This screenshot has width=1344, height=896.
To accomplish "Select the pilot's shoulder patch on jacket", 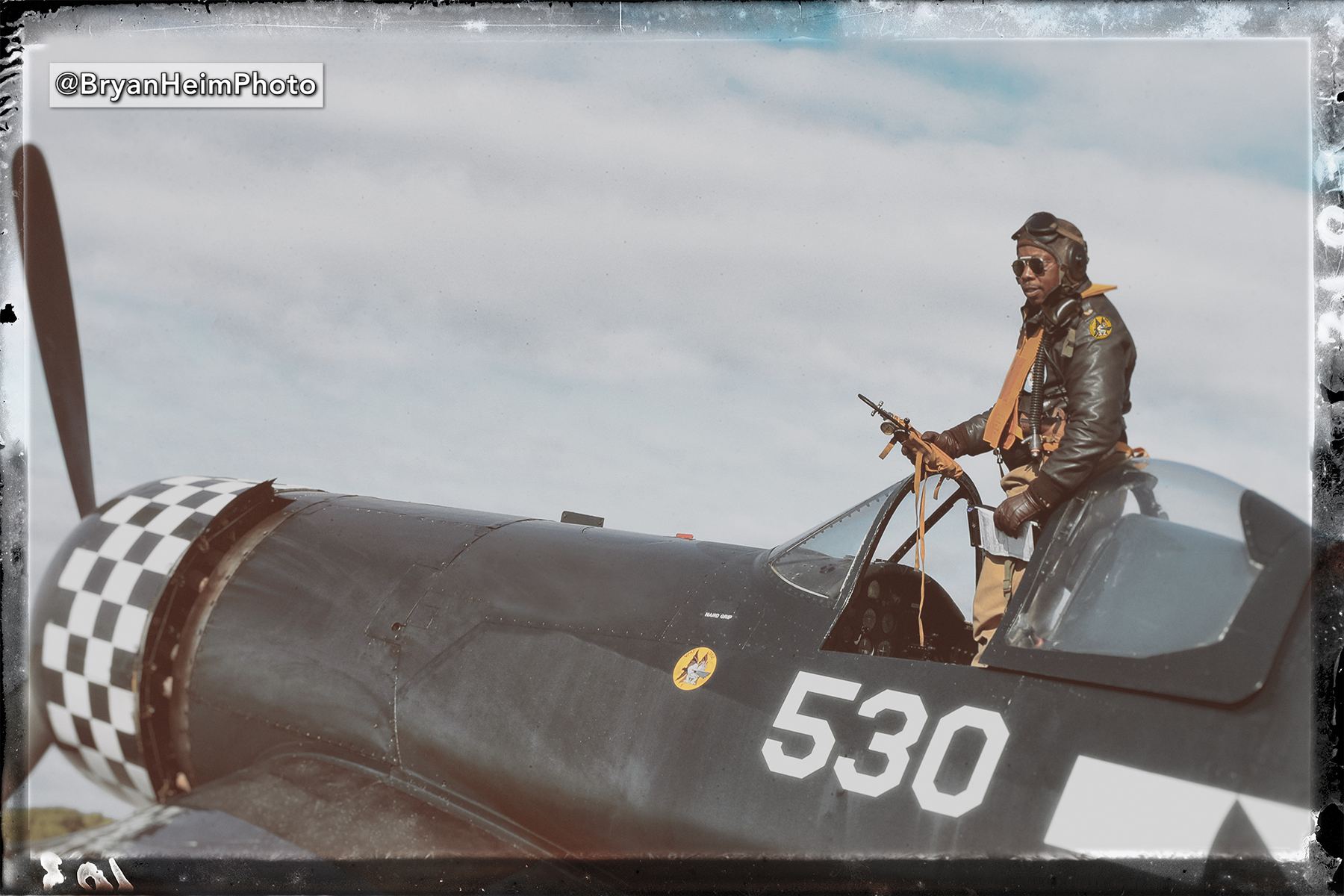I will (1099, 327).
